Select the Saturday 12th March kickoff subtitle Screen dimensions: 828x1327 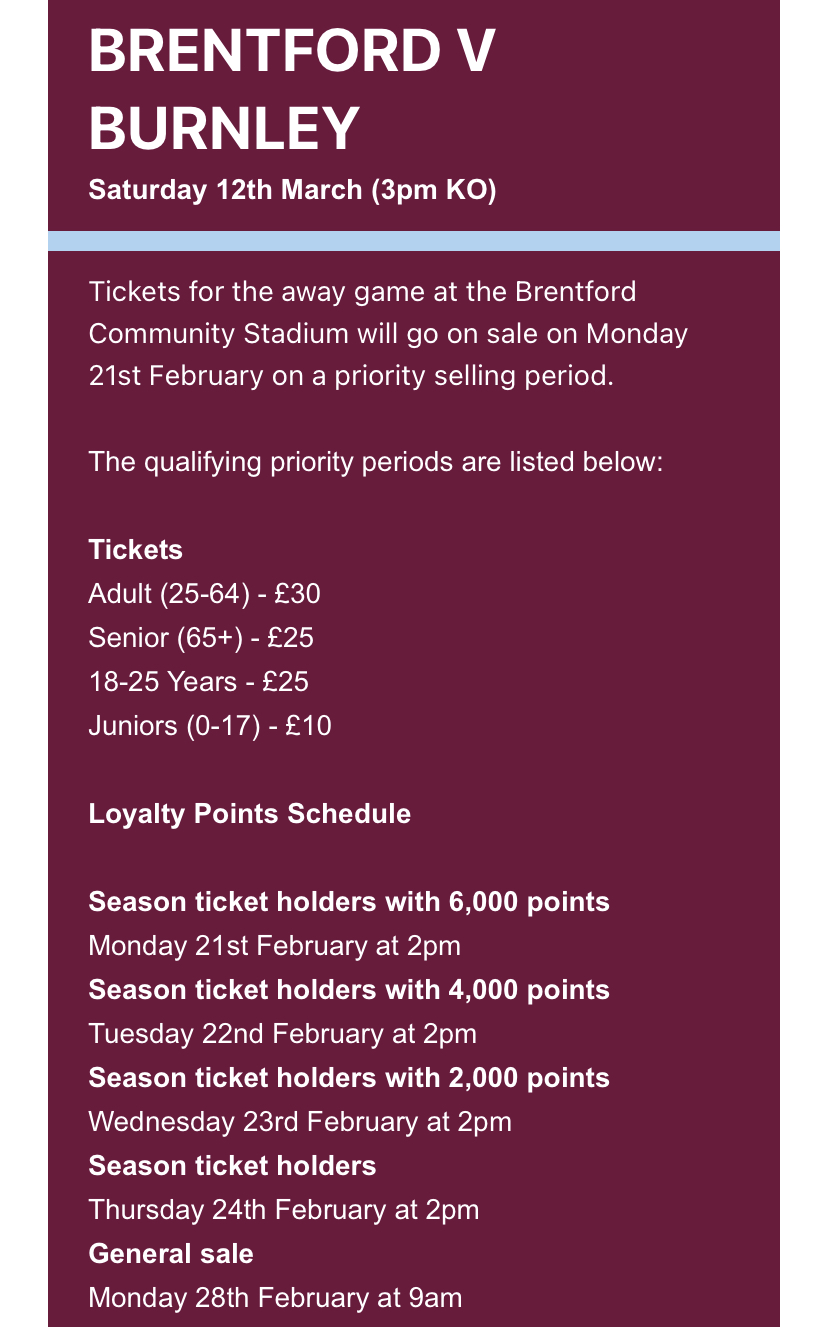coord(292,190)
